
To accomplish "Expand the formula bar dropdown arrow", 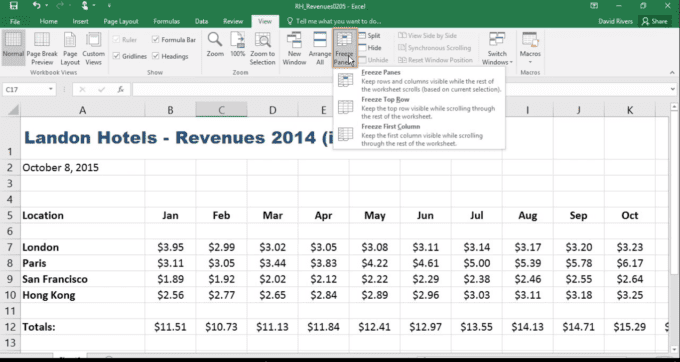I will point(673,89).
